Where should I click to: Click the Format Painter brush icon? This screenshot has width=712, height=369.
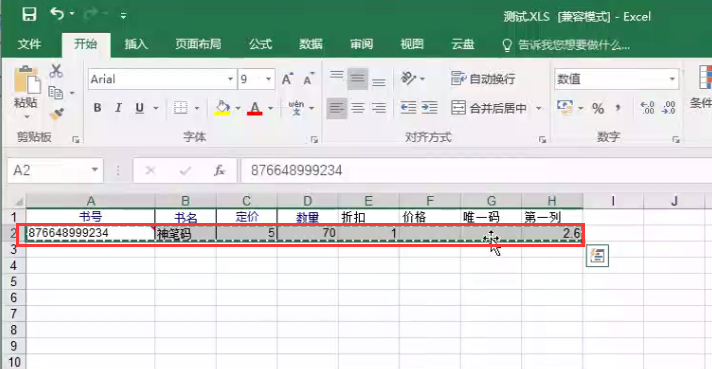56,113
